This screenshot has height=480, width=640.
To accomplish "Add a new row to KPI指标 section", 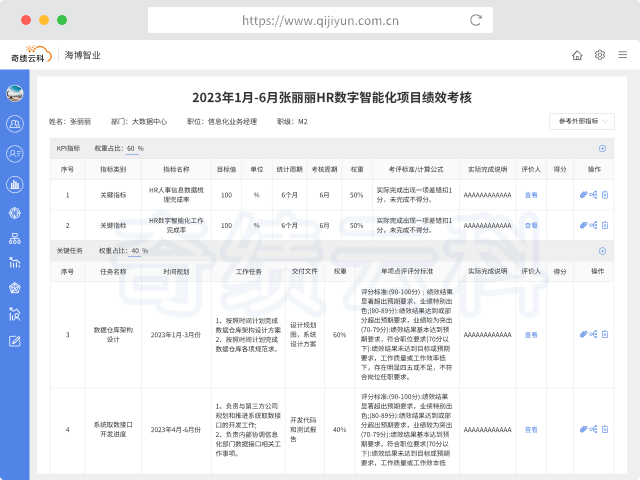I will [602, 148].
